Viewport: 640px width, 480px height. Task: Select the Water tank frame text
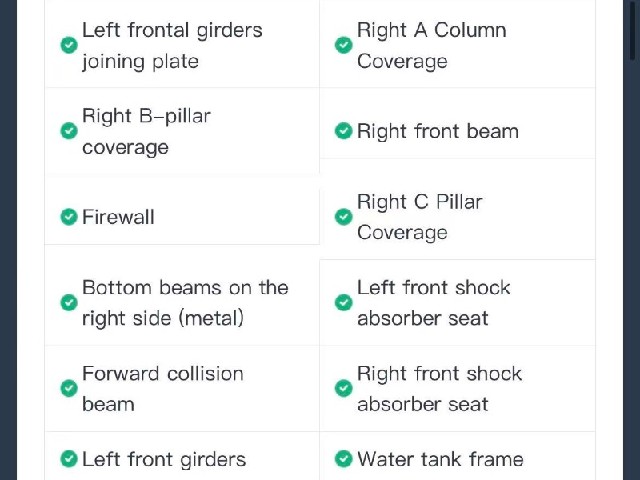[x=440, y=459]
